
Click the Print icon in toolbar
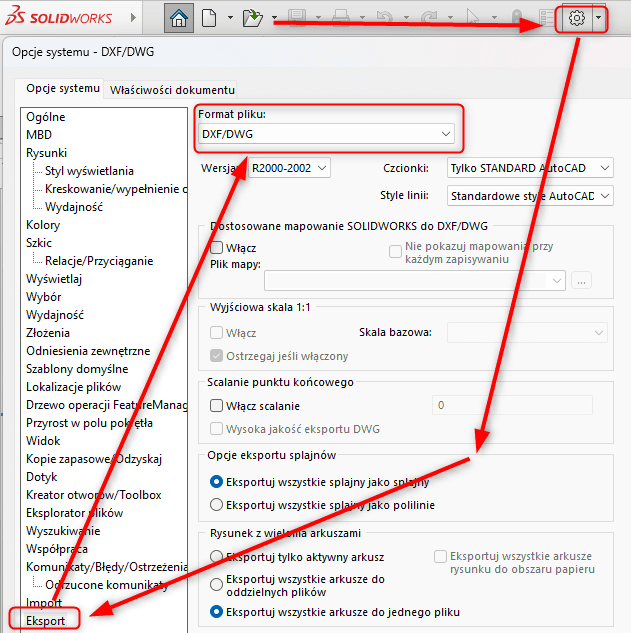pyautogui.click(x=340, y=19)
